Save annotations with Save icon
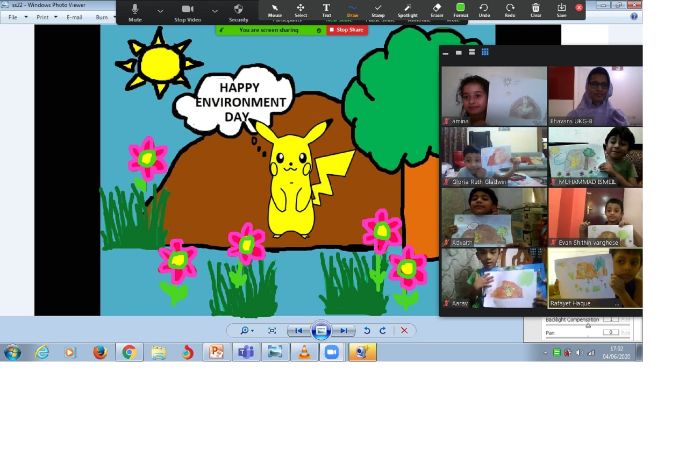This screenshot has width=700, height=449. tap(561, 11)
